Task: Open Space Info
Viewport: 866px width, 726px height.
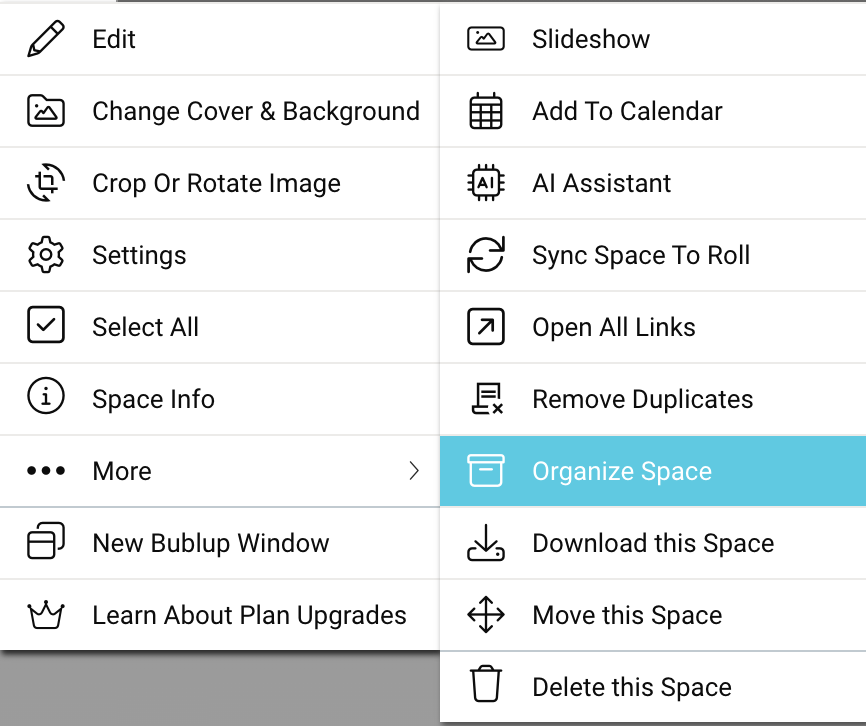Action: [x=153, y=399]
